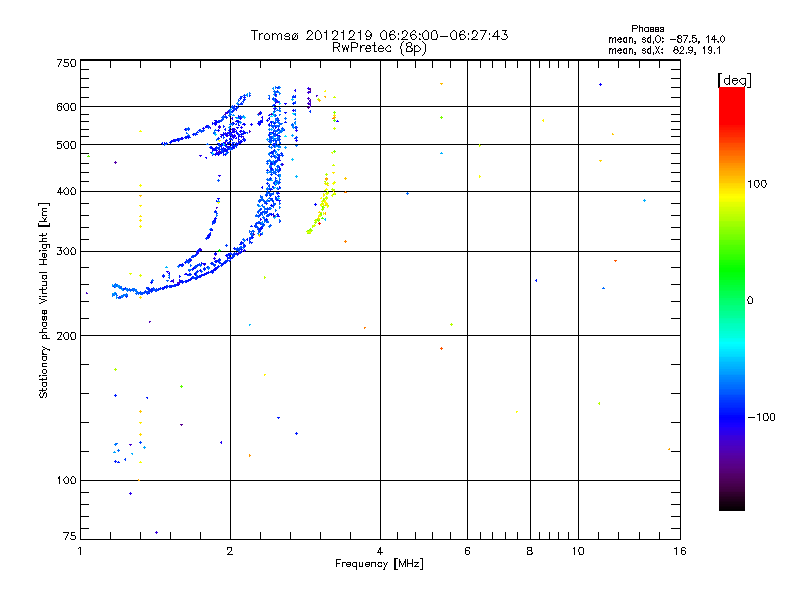Click the RwPretec (8p) subtitle
Screen dimensions: 800x600
coord(379,48)
